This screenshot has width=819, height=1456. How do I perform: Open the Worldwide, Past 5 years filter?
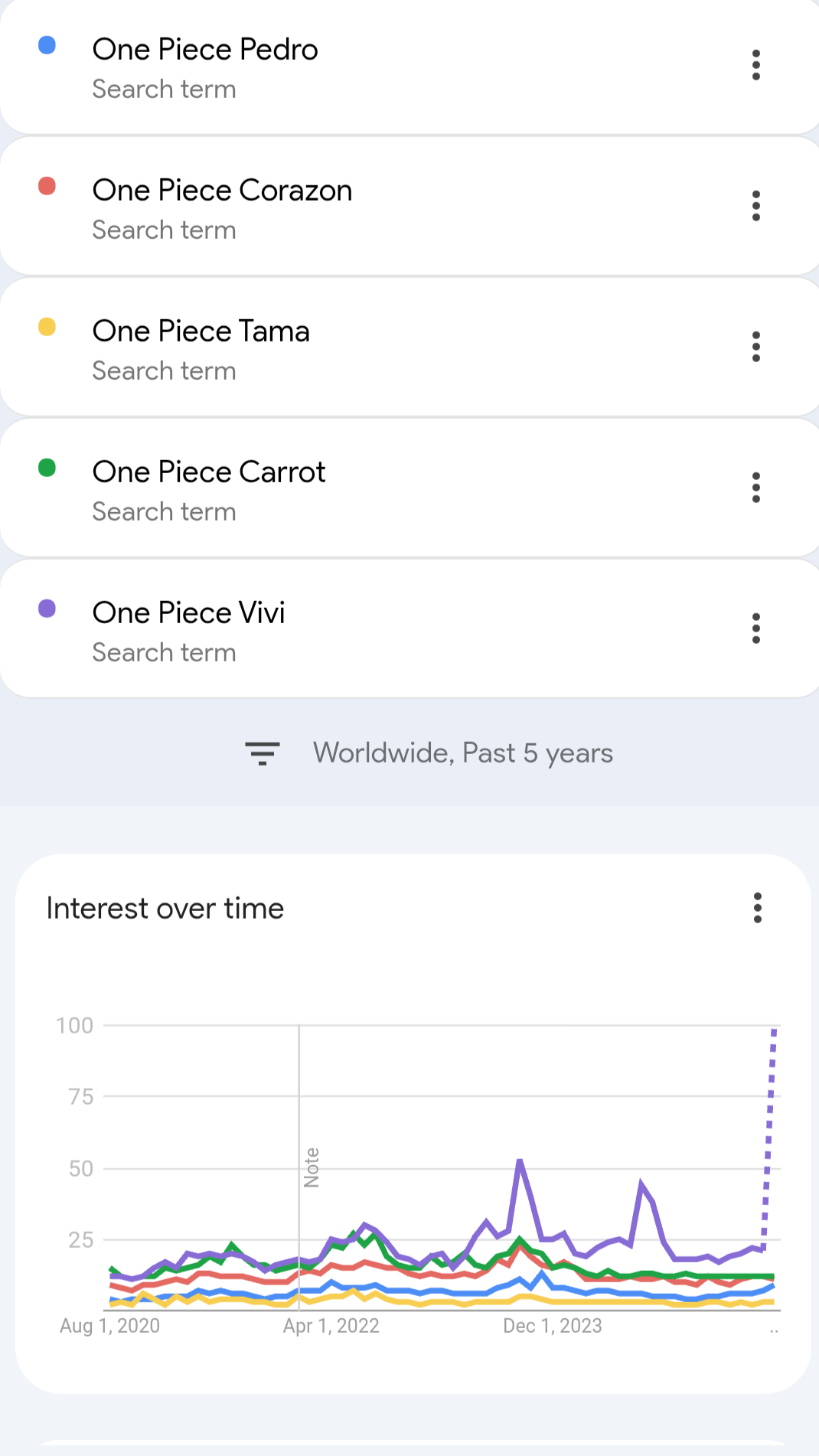tap(462, 753)
